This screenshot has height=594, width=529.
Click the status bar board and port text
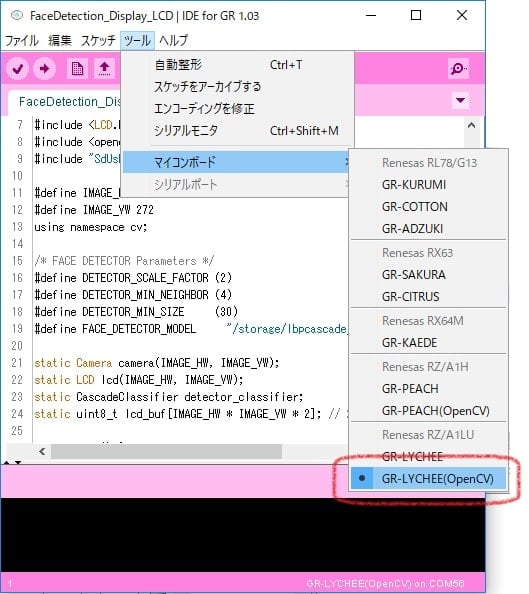(x=385, y=584)
